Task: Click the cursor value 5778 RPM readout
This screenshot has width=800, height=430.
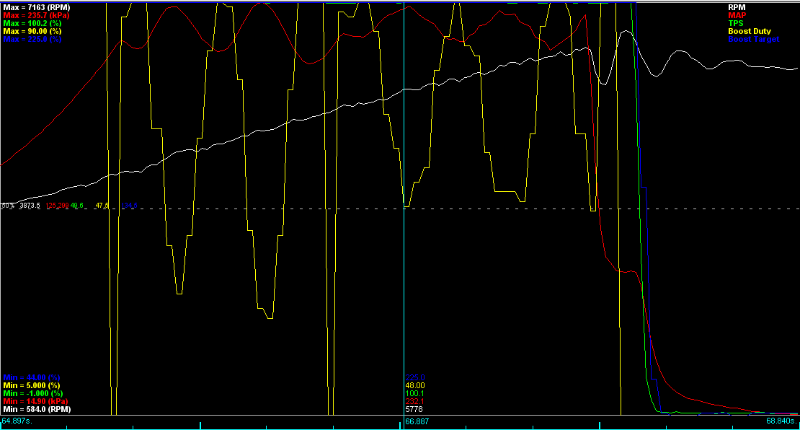Action: tap(413, 410)
